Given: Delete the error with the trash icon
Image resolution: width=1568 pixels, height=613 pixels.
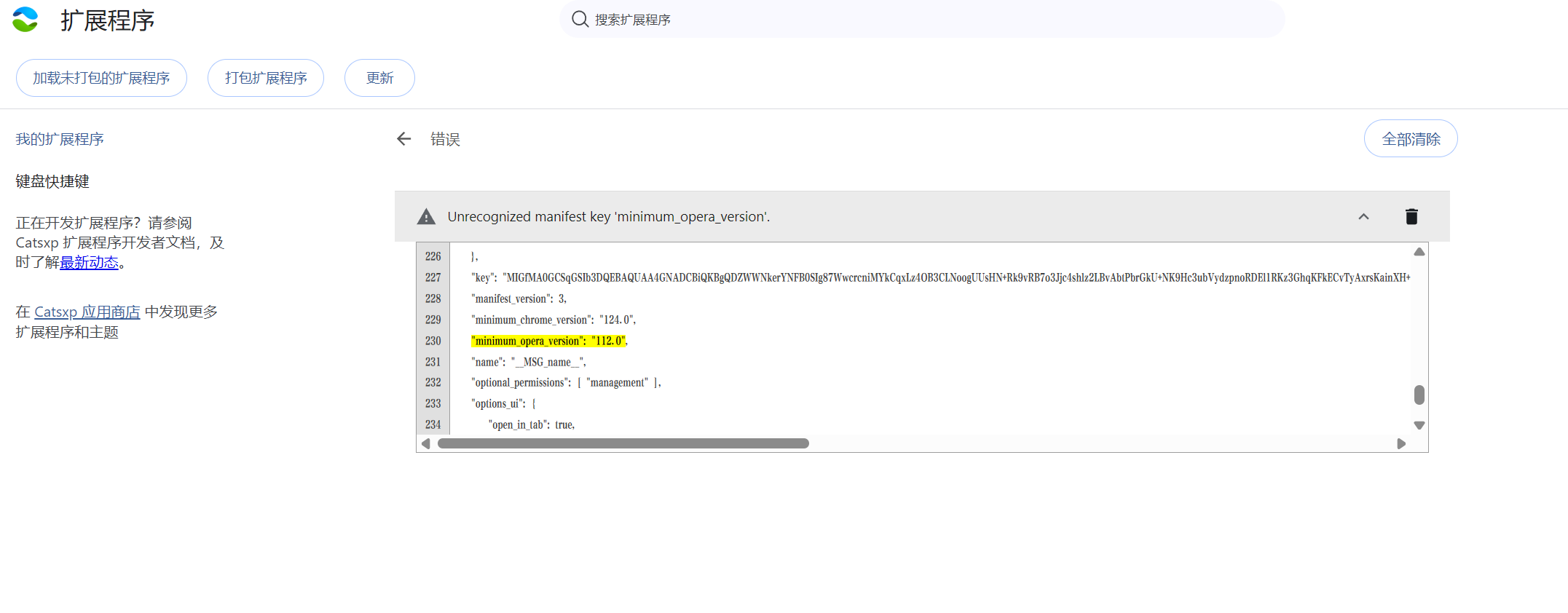Looking at the screenshot, I should (x=1411, y=216).
